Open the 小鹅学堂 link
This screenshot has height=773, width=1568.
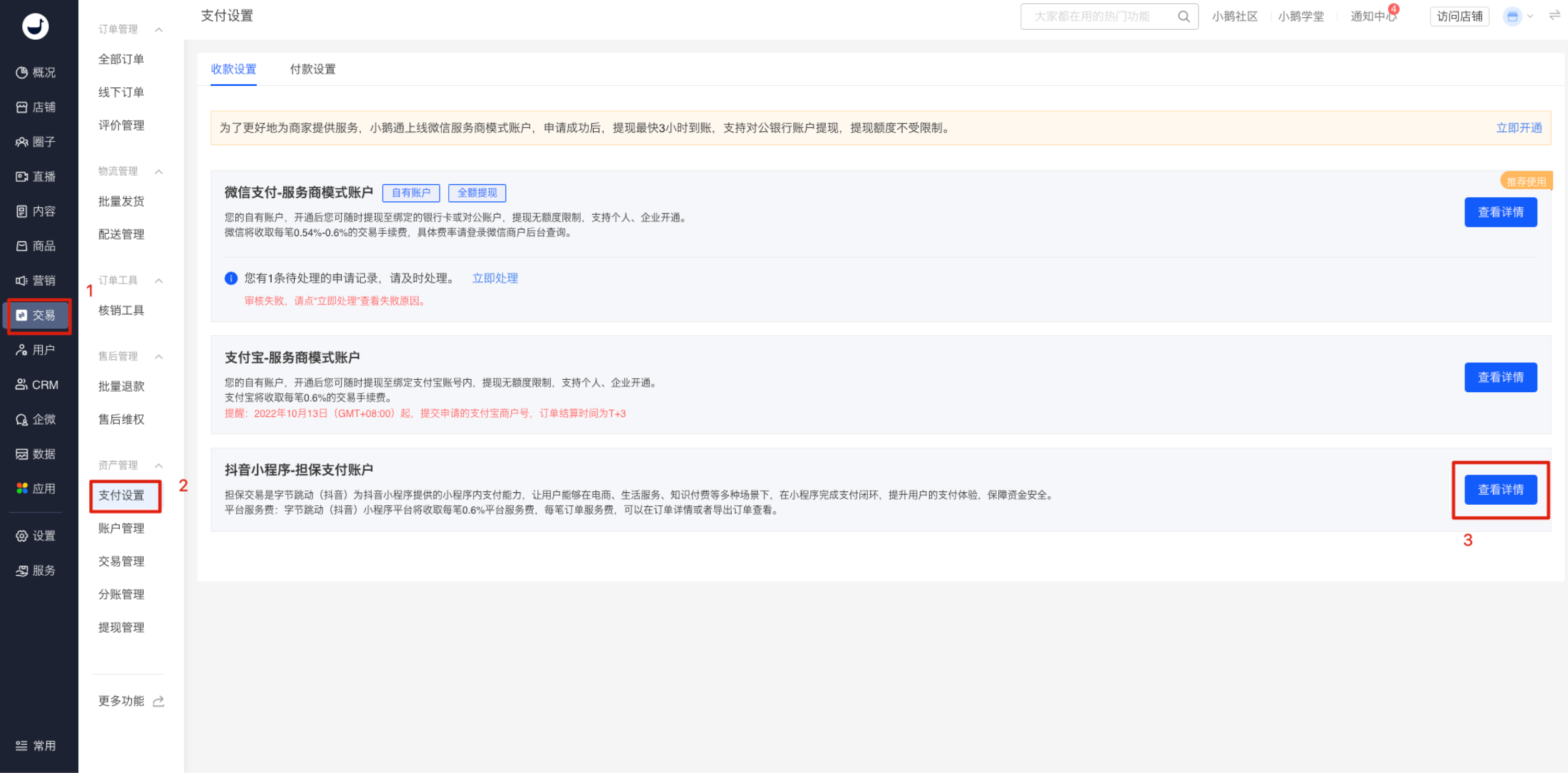1301,16
